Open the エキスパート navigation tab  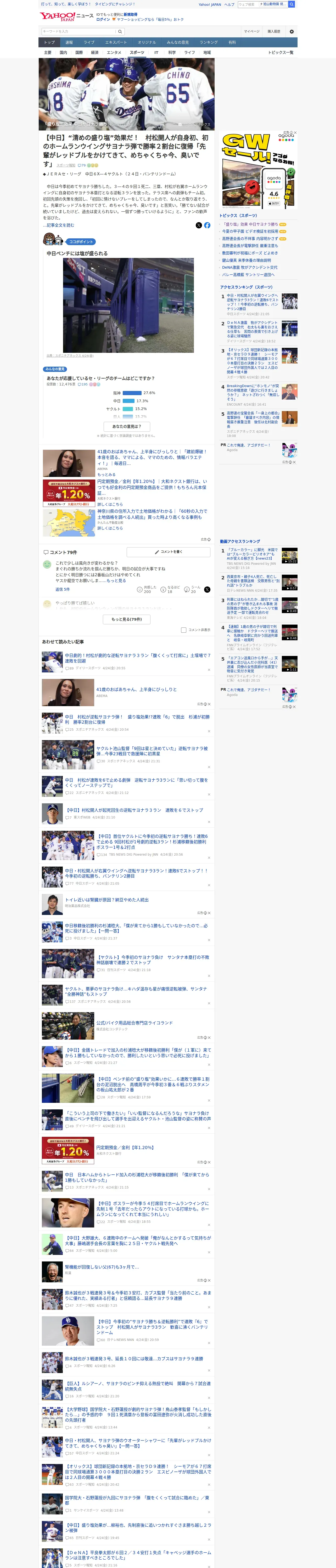(x=116, y=42)
